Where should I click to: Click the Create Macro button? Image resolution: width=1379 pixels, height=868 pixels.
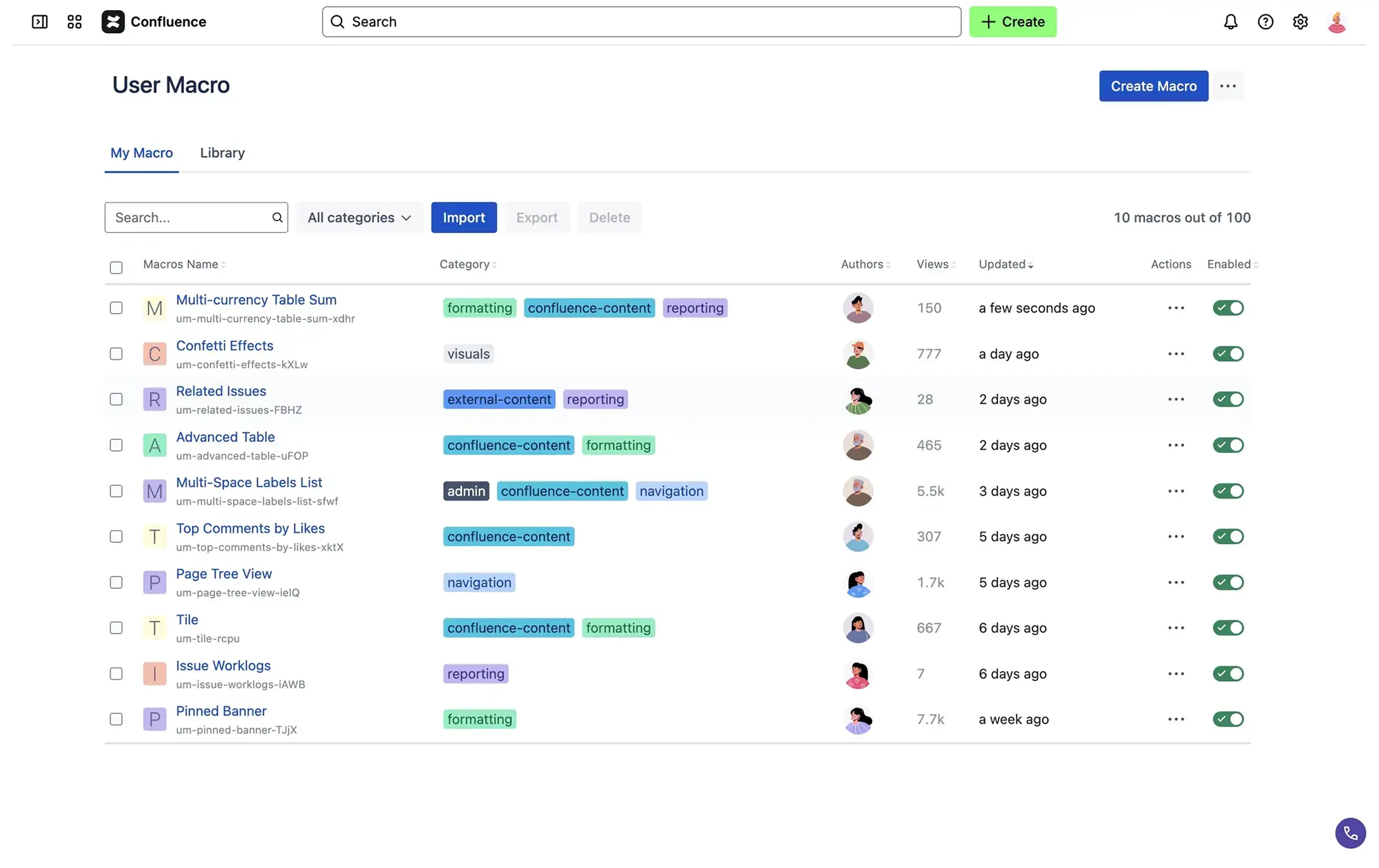coord(1153,86)
